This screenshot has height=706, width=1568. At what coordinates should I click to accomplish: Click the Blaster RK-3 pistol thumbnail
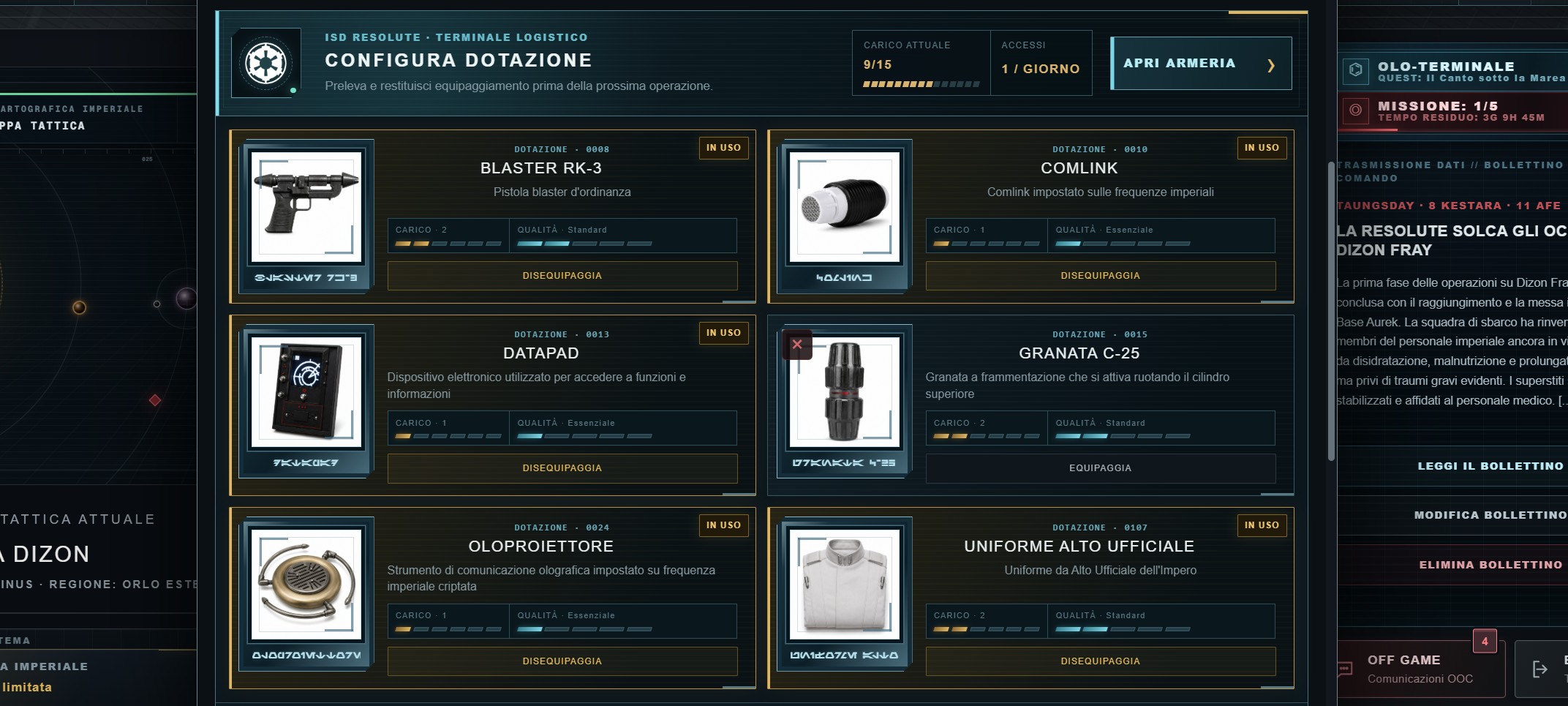pyautogui.click(x=306, y=206)
